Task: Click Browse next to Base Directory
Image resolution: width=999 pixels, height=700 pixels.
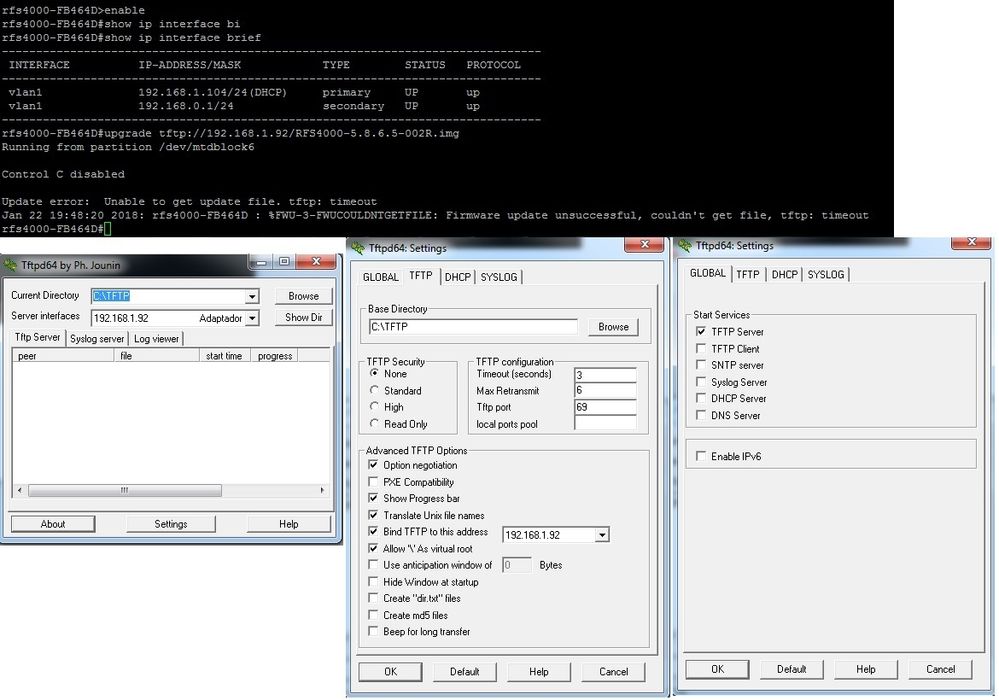Action: tap(613, 327)
